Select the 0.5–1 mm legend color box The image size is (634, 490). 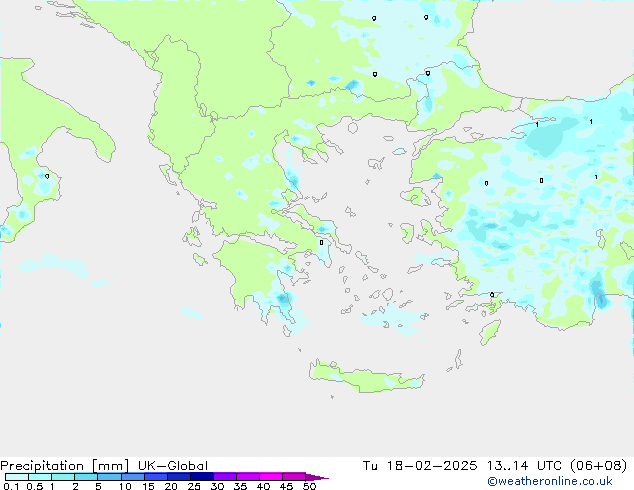coord(40,477)
